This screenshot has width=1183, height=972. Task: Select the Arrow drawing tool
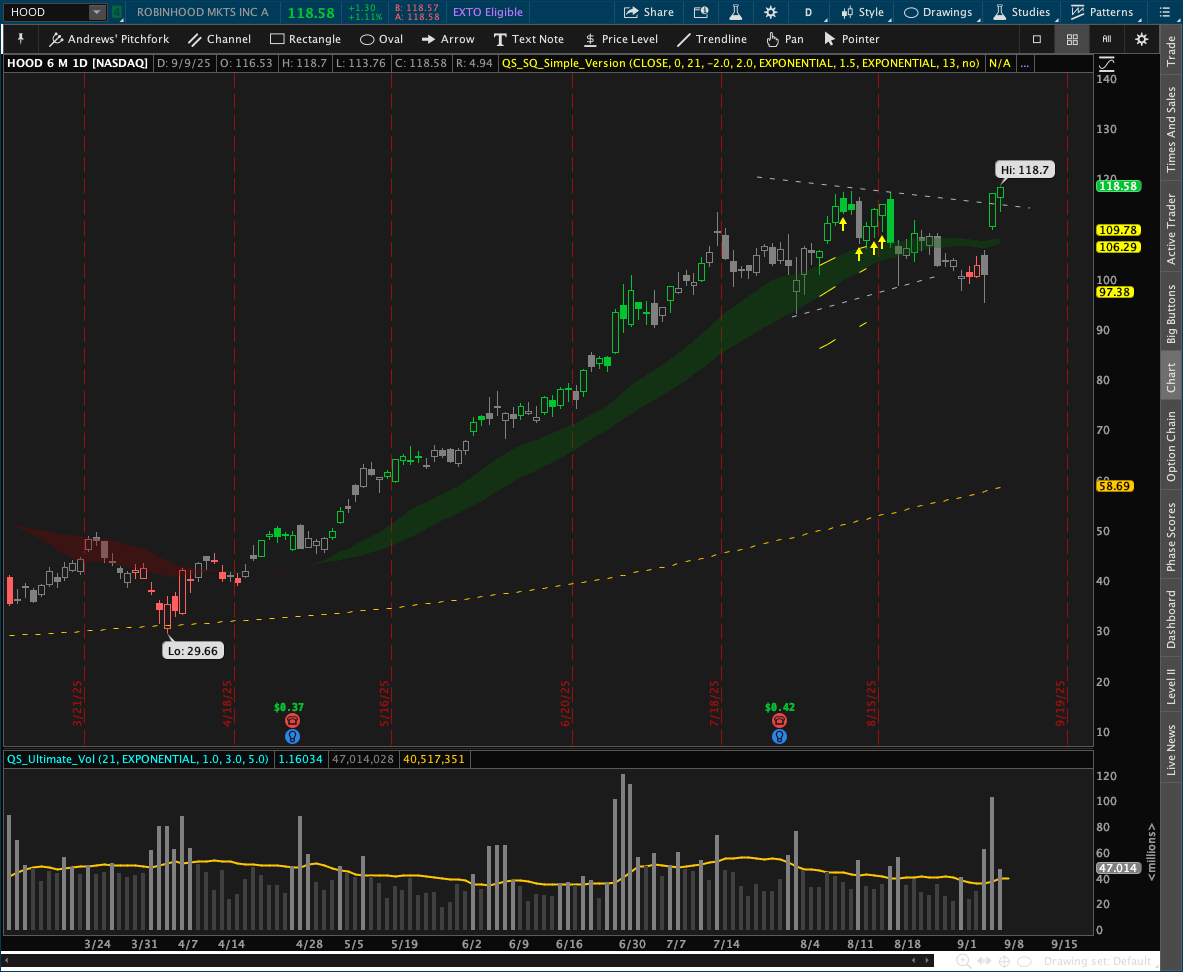[448, 39]
